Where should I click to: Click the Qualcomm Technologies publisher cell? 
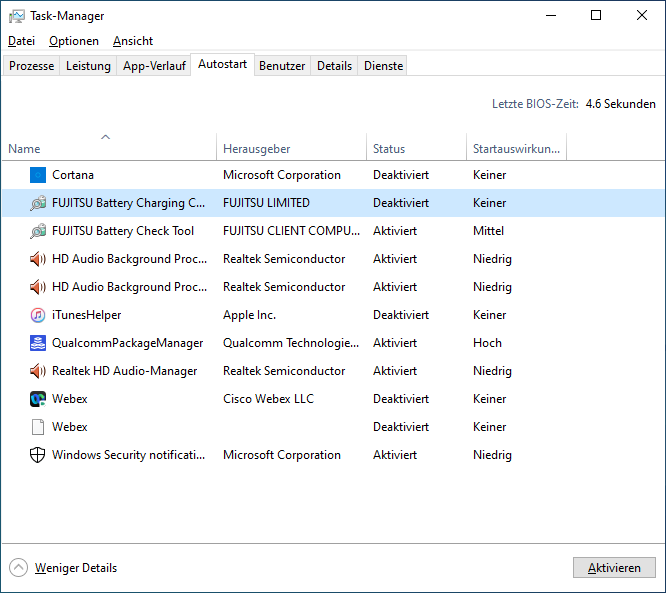tap(291, 343)
